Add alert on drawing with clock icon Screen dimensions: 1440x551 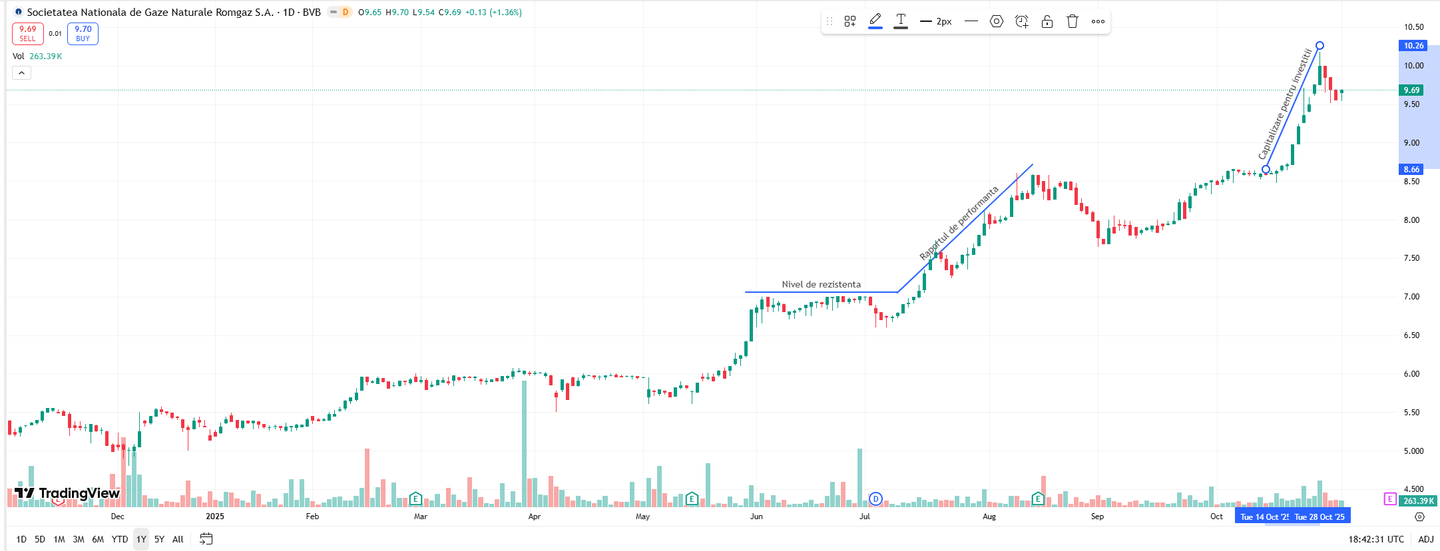(1021, 21)
